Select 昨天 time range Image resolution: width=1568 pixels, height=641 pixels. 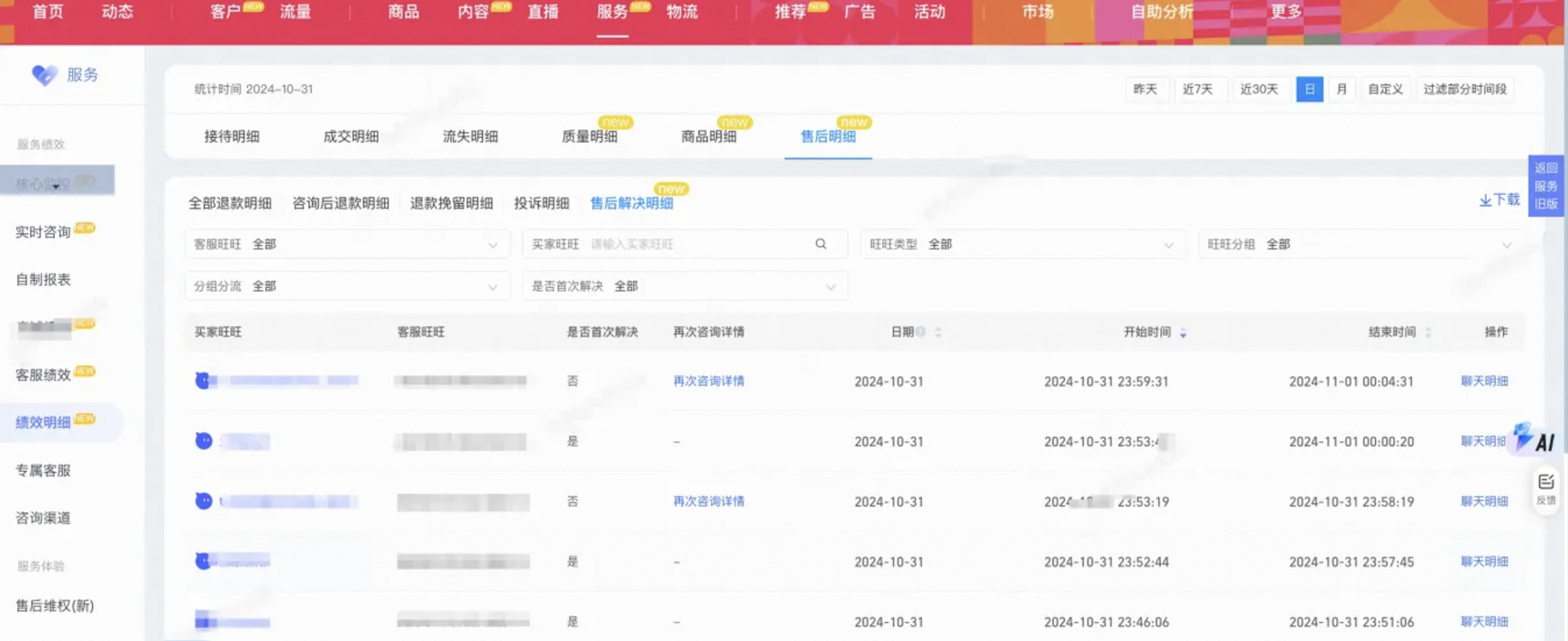1145,89
